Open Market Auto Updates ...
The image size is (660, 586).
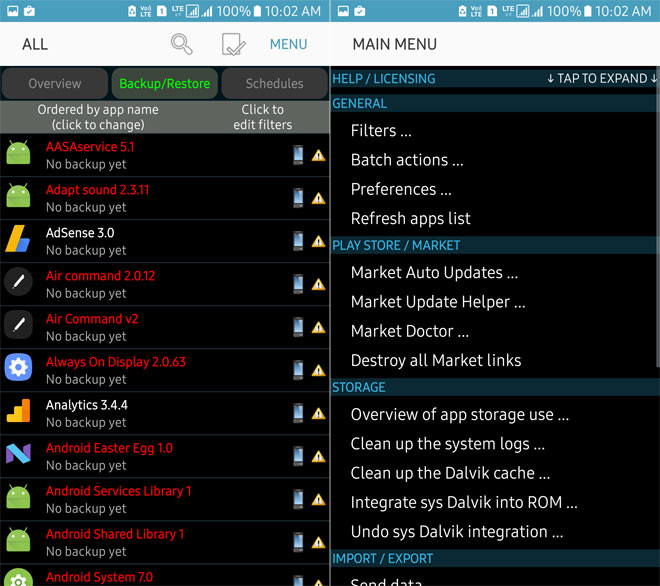(x=494, y=272)
